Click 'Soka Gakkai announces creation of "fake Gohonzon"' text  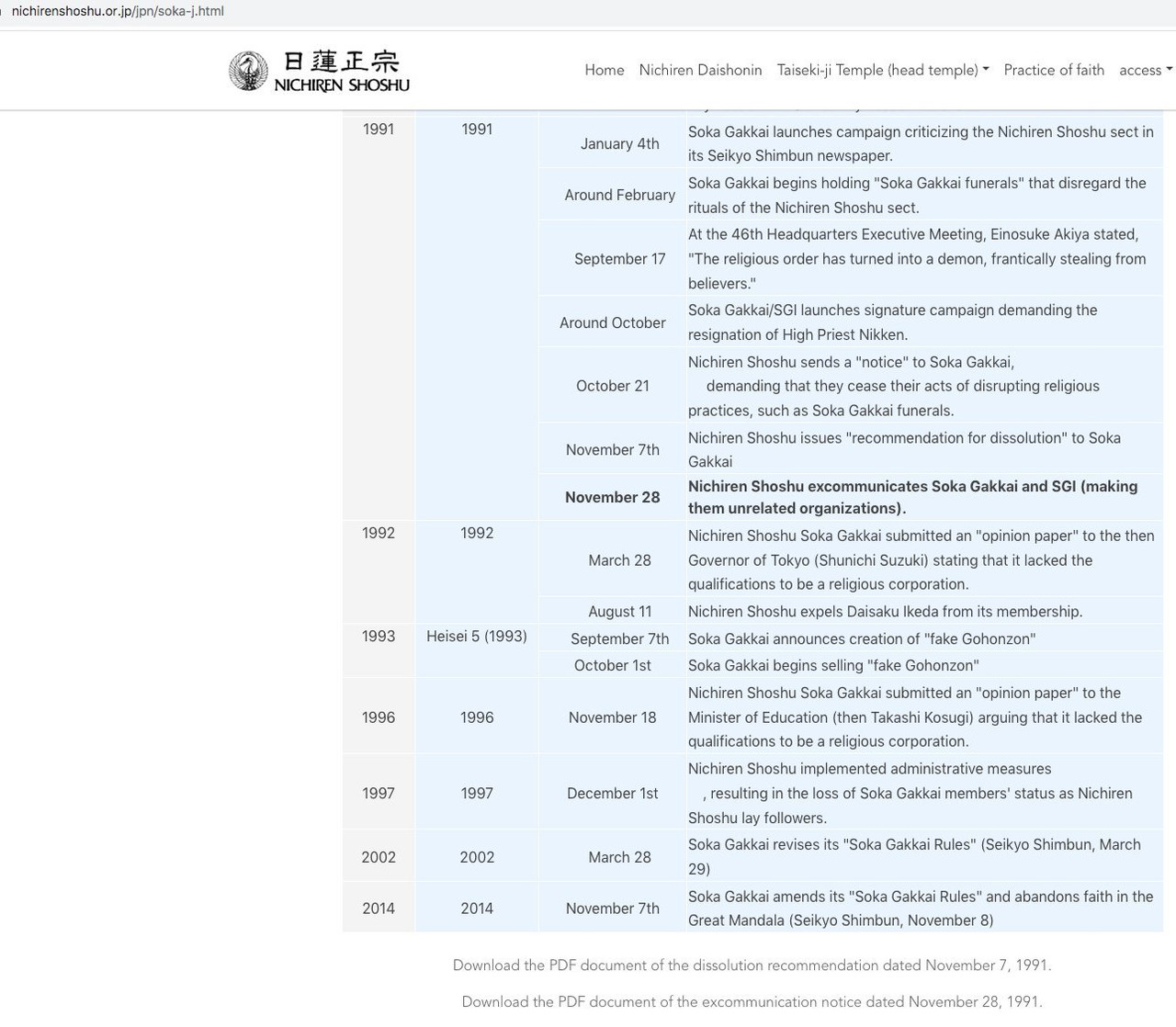coord(862,638)
